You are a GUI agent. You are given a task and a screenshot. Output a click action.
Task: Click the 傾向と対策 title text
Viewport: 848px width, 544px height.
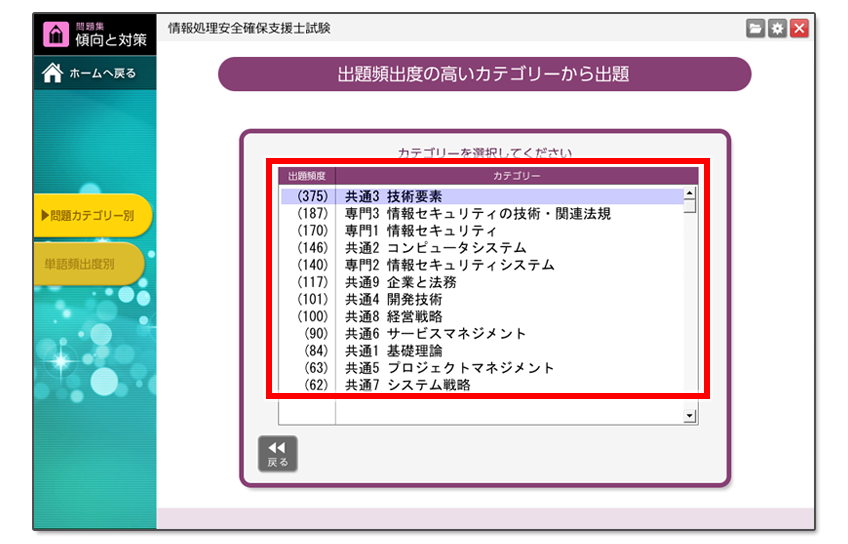point(111,40)
